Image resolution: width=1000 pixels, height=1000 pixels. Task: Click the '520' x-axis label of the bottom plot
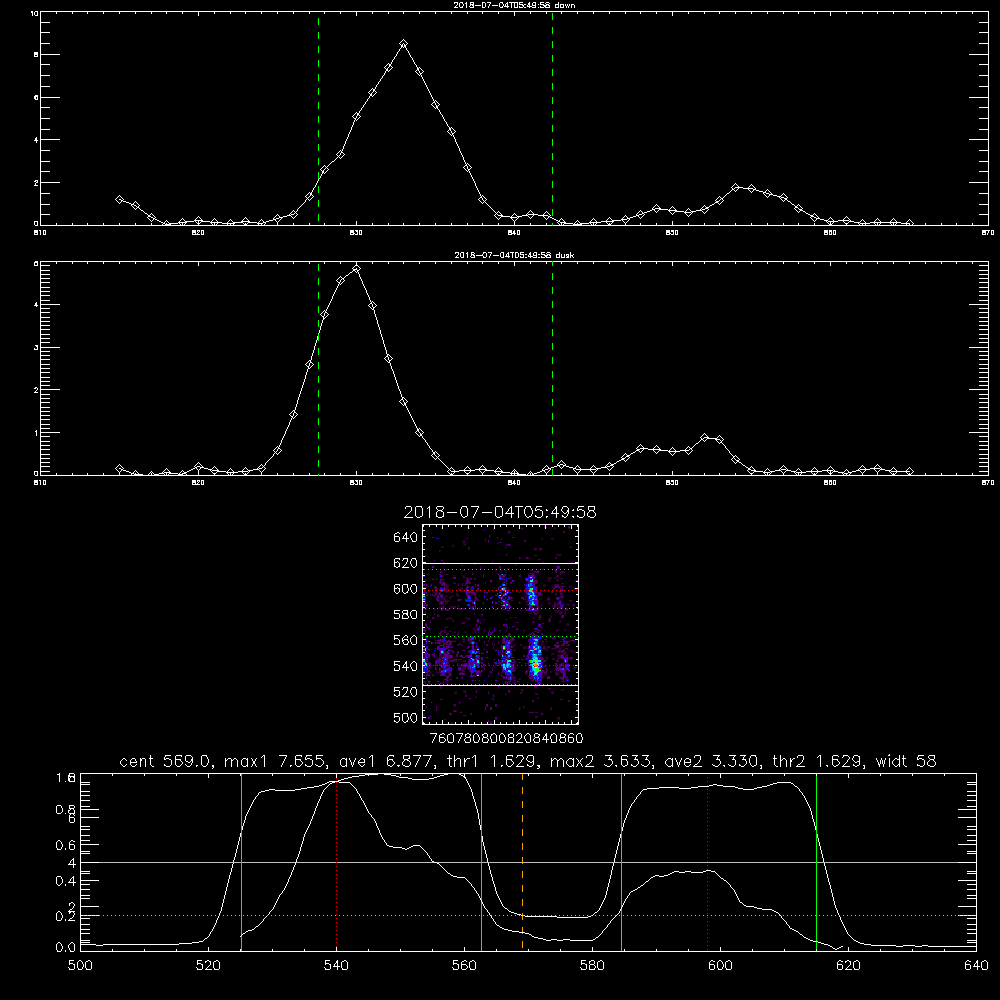pos(209,966)
